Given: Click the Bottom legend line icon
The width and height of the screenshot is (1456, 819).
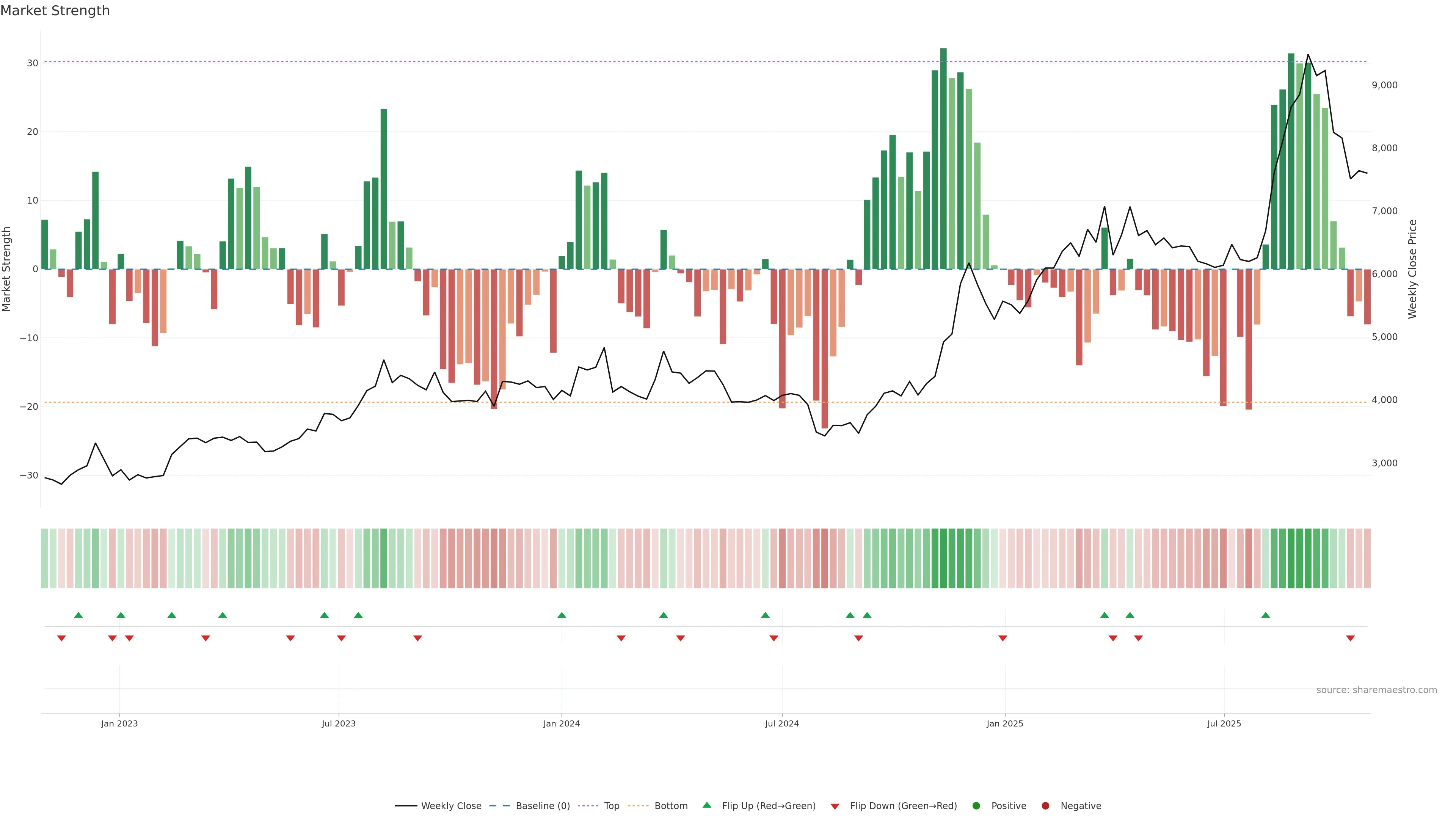Looking at the screenshot, I should pos(638,806).
